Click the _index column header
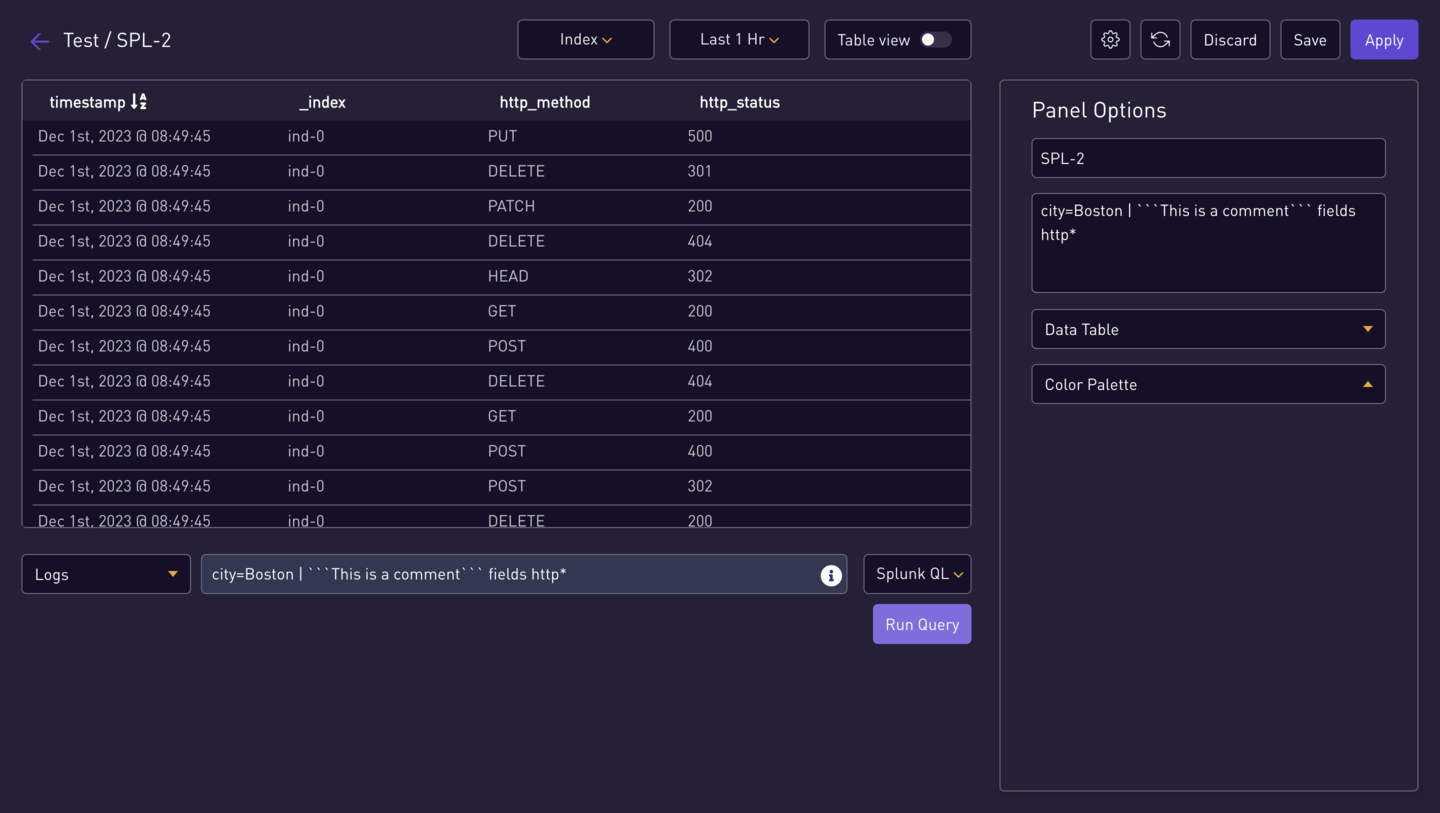Image resolution: width=1440 pixels, height=813 pixels. (x=322, y=102)
